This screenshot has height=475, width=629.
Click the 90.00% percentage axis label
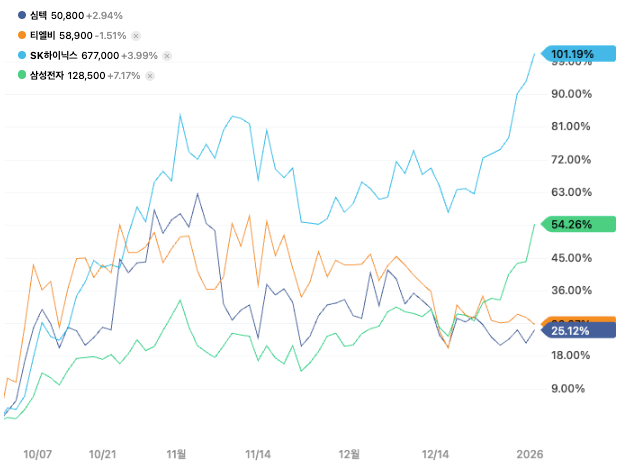pos(572,94)
